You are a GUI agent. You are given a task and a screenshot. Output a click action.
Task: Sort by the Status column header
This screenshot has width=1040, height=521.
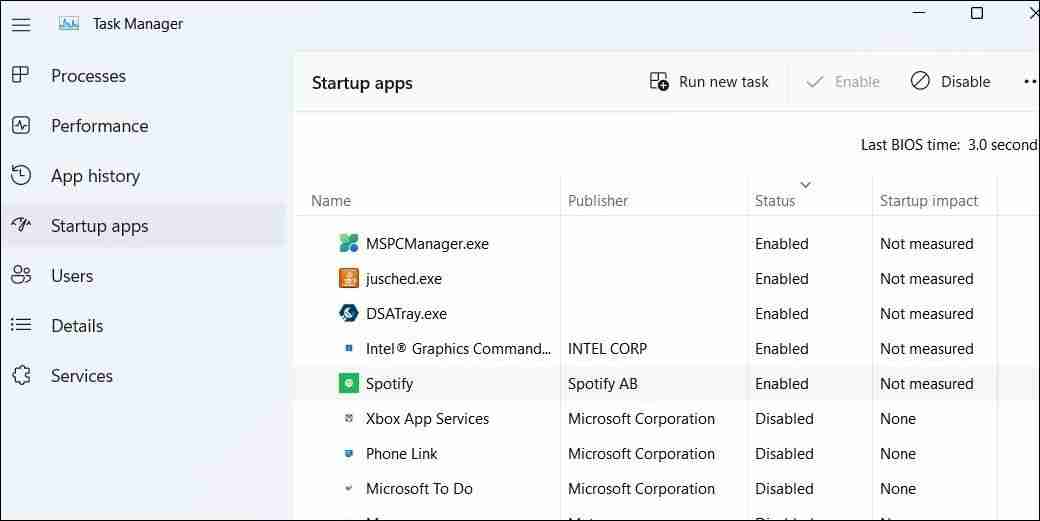[x=775, y=201]
